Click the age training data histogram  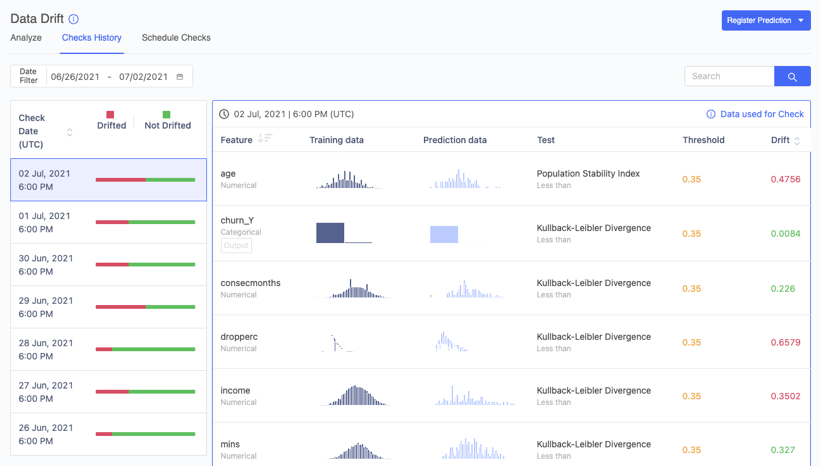[345, 180]
